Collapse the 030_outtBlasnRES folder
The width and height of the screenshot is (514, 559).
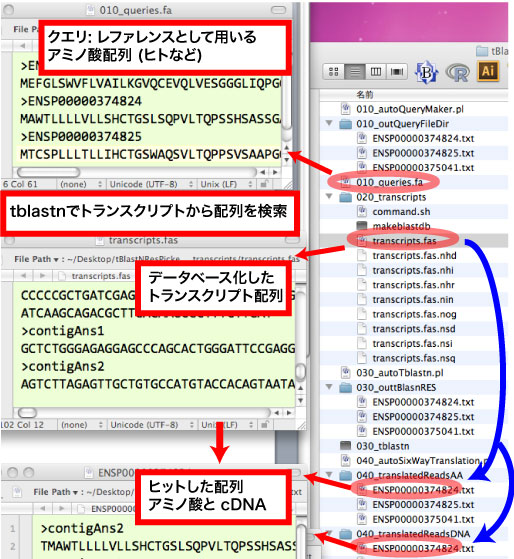point(329,387)
